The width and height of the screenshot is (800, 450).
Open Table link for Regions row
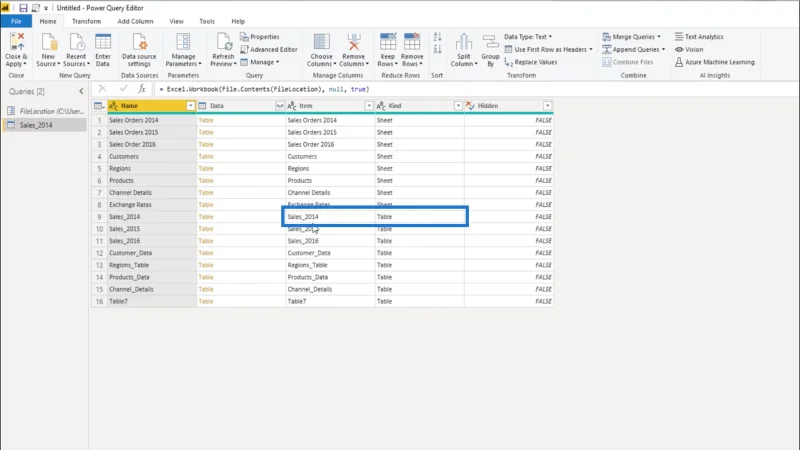tap(206, 168)
